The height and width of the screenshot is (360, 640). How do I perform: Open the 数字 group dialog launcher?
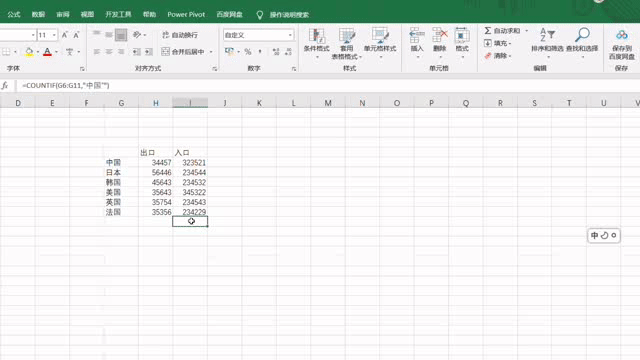(294, 69)
